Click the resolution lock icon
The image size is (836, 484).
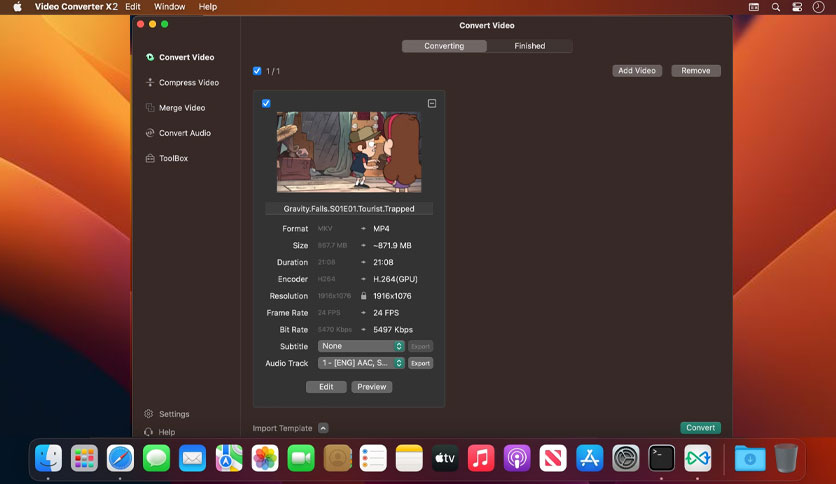tap(363, 296)
